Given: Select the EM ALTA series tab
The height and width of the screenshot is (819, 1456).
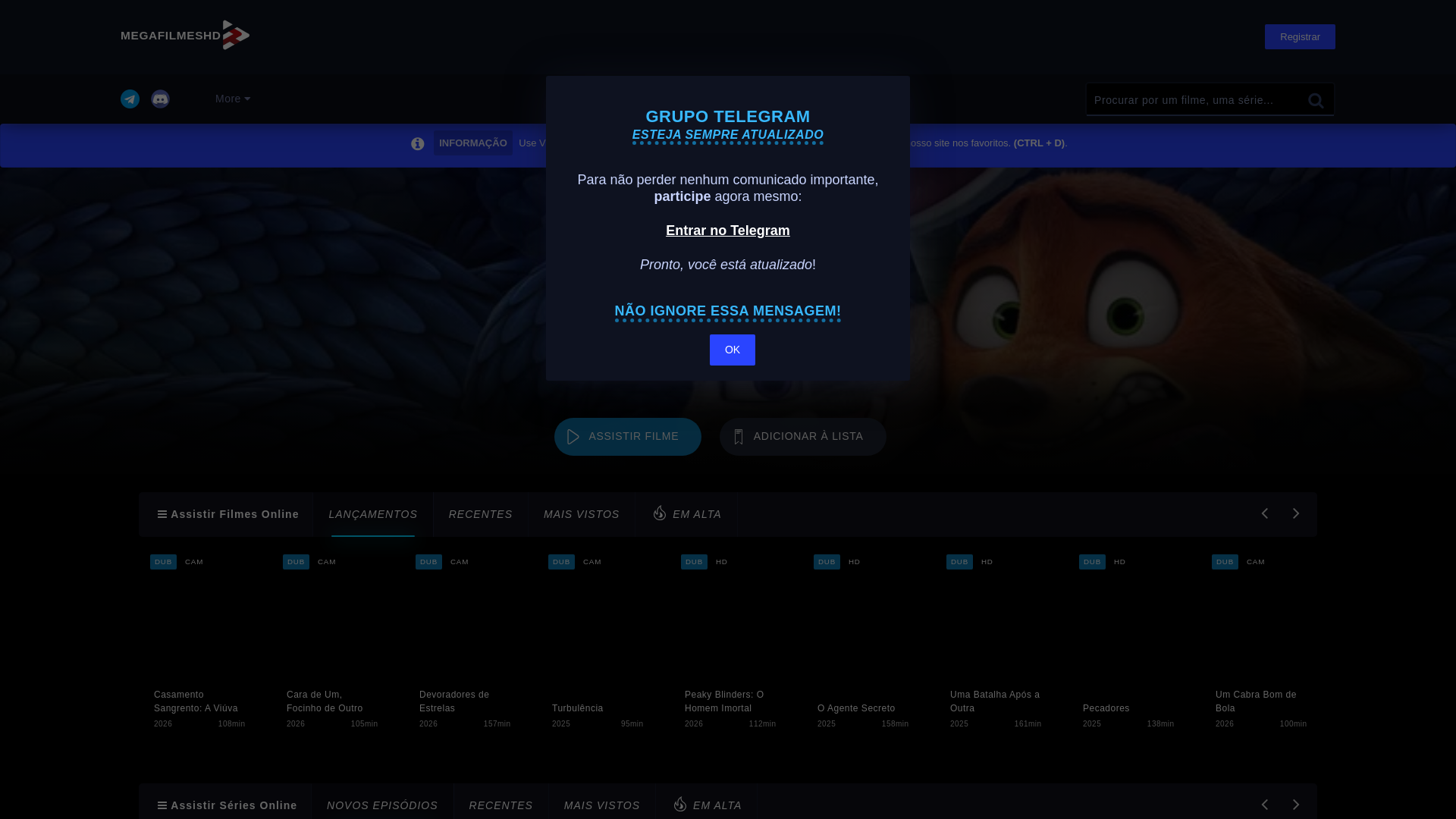Looking at the screenshot, I should (x=708, y=805).
